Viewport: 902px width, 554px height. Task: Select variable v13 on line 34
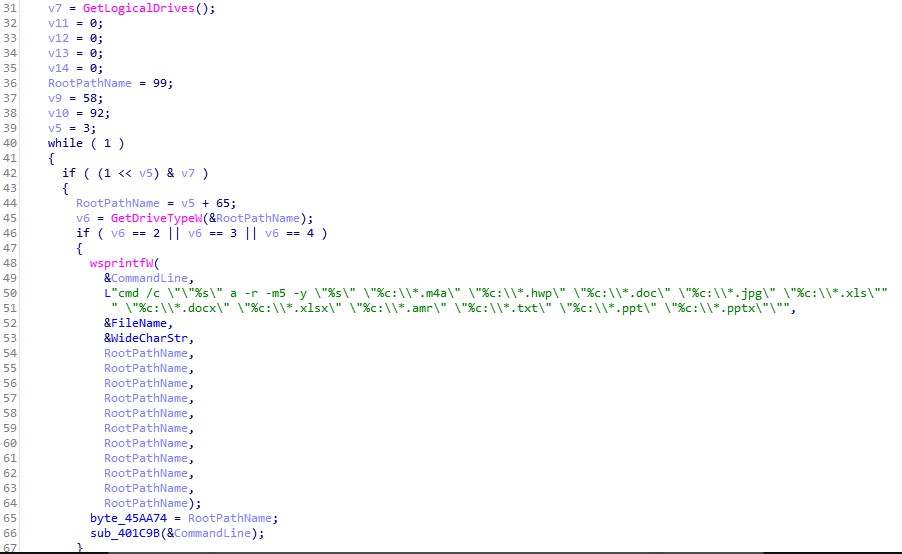[58, 54]
